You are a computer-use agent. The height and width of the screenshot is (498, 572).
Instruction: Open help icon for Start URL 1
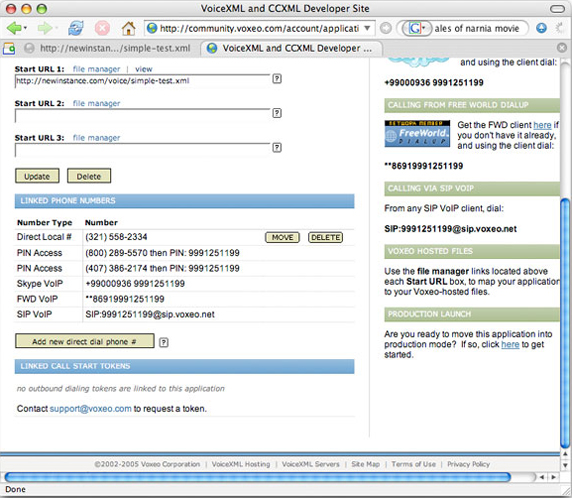click(277, 78)
